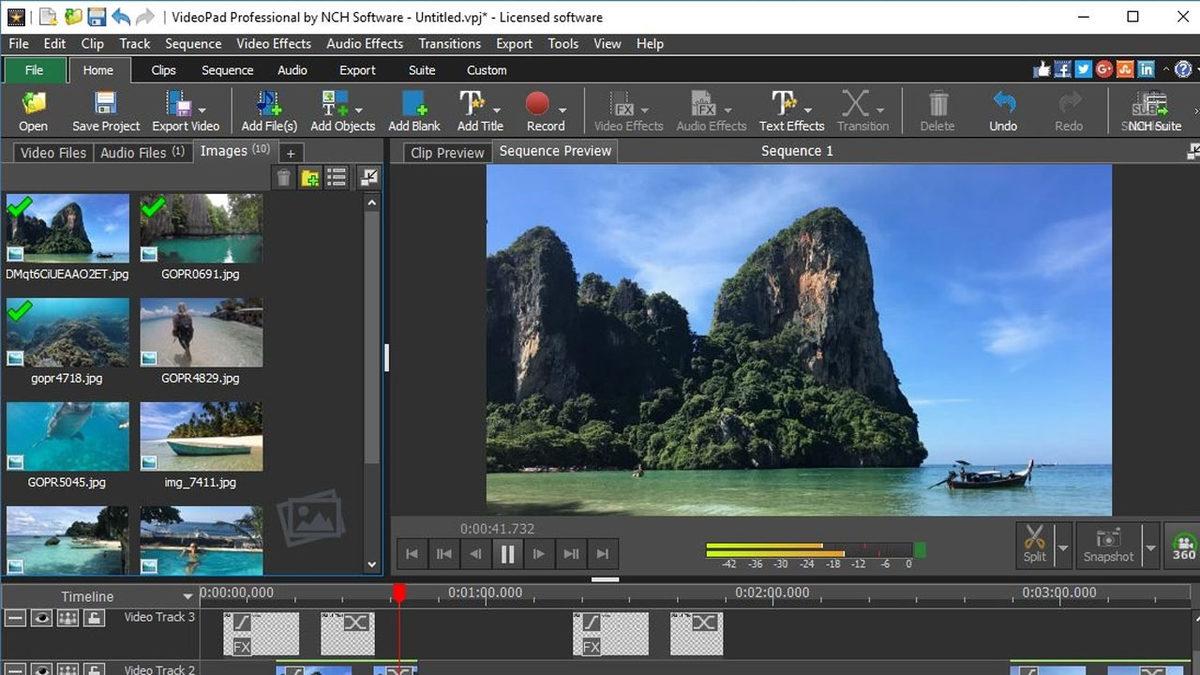The height and width of the screenshot is (675, 1200).
Task: Click the Undo icon
Action: 1002,105
